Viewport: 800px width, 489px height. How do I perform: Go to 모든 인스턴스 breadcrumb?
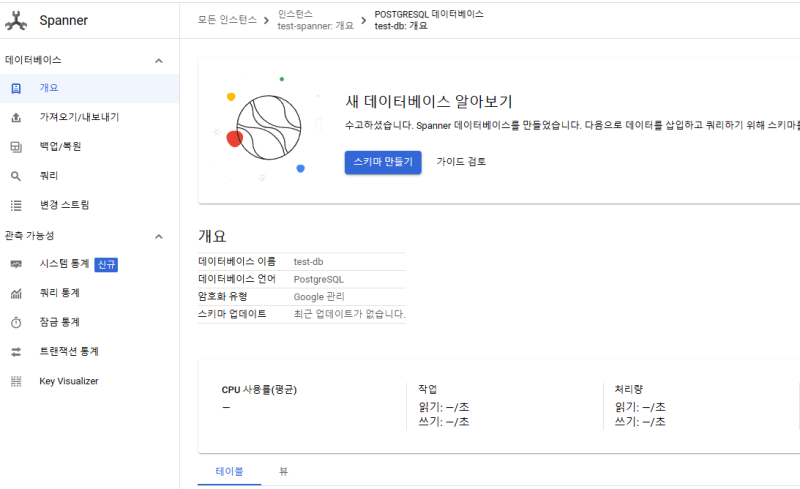coord(228,20)
